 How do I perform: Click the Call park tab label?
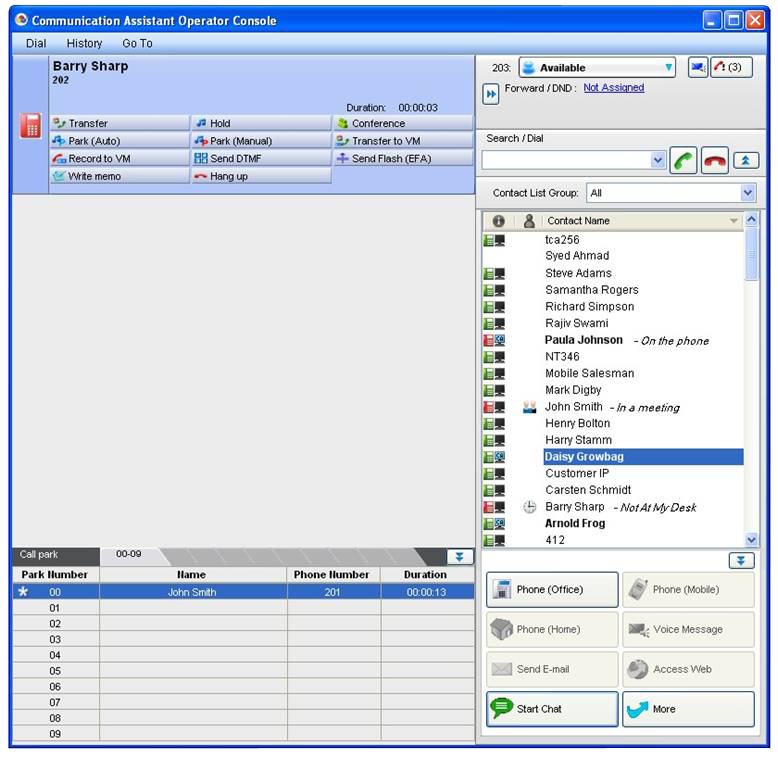[39, 555]
